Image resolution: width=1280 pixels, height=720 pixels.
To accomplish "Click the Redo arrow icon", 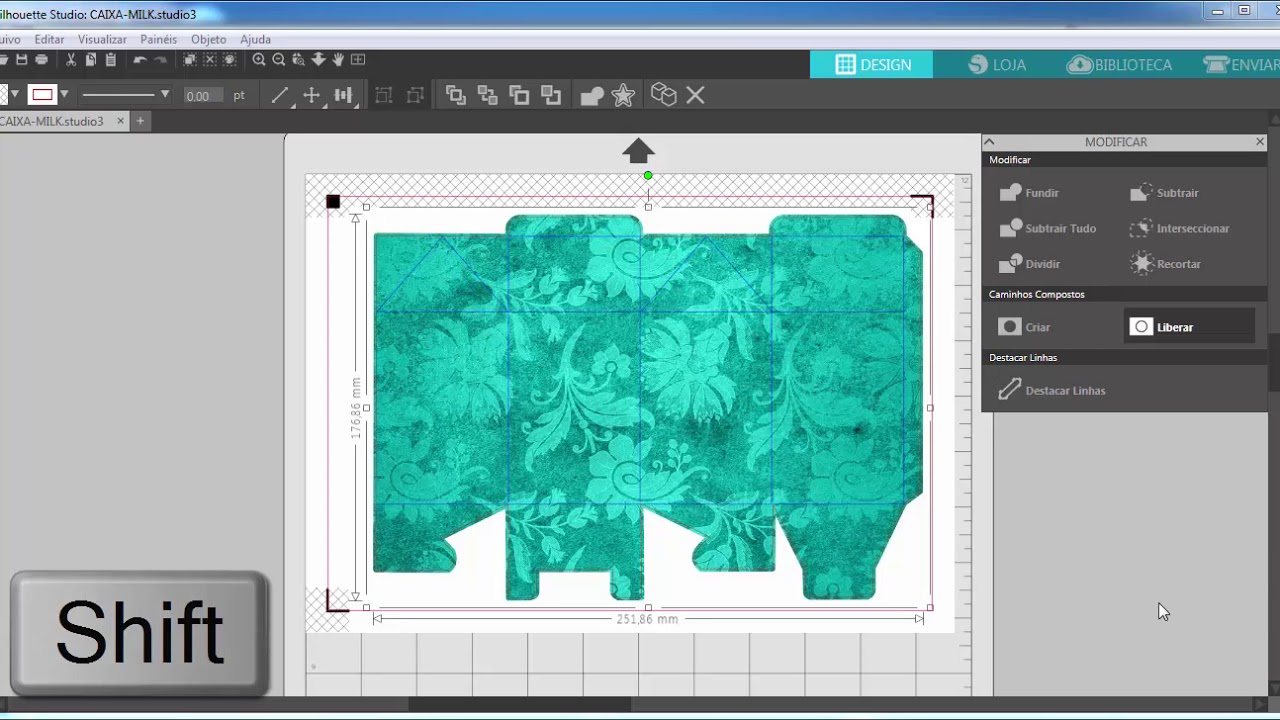I will 160,60.
